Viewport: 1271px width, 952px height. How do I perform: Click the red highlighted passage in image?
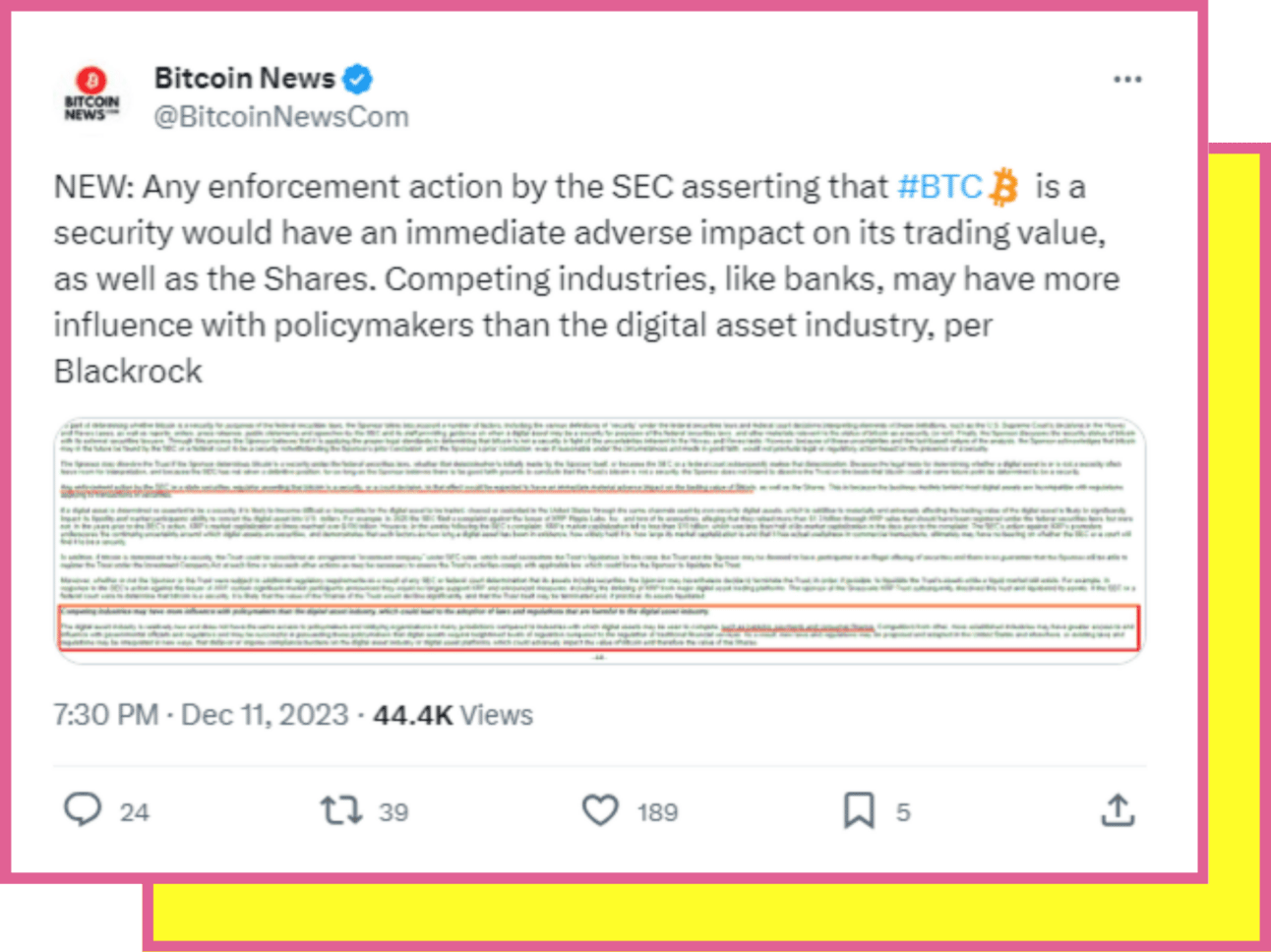[599, 629]
